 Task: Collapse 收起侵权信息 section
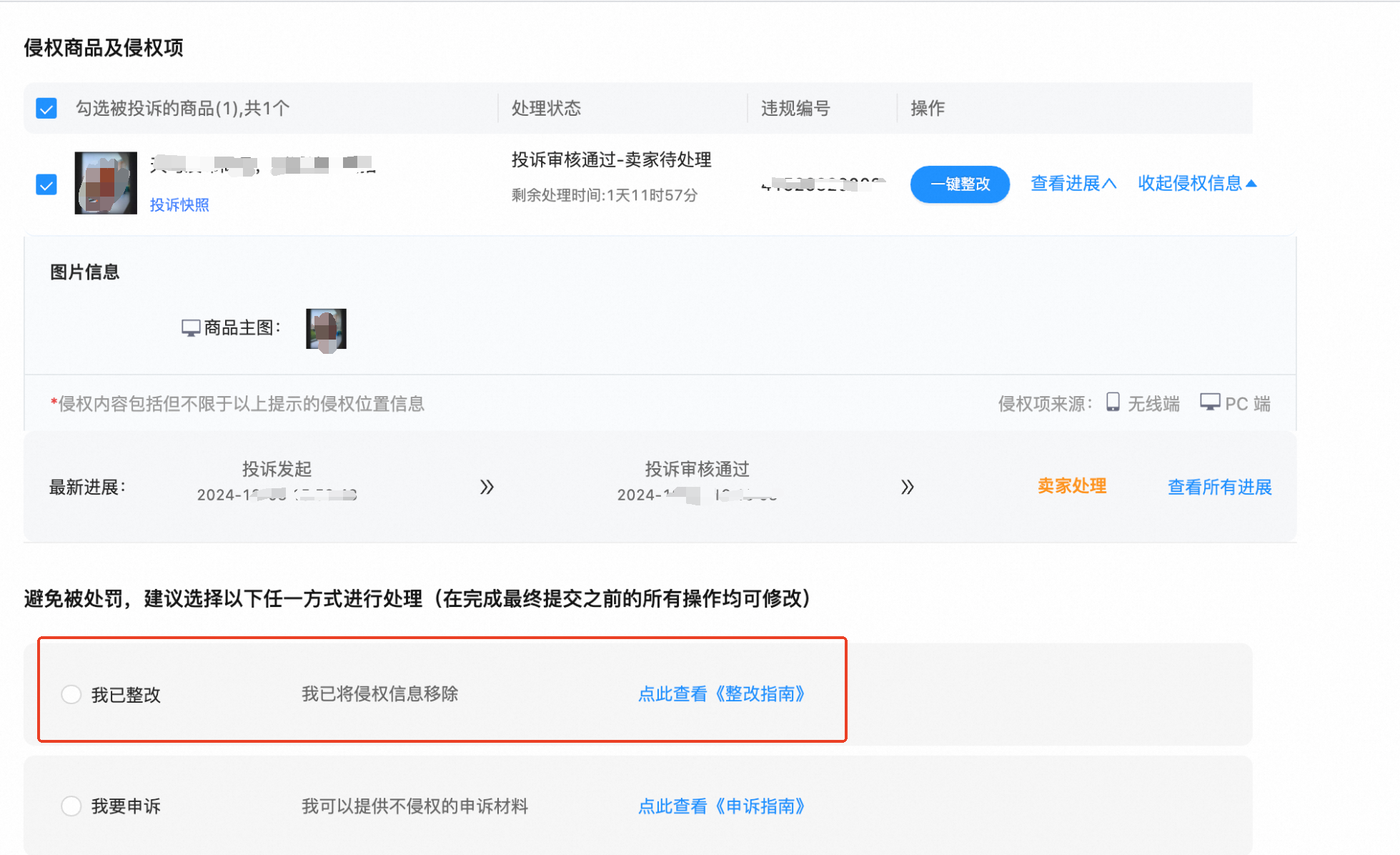[1197, 183]
